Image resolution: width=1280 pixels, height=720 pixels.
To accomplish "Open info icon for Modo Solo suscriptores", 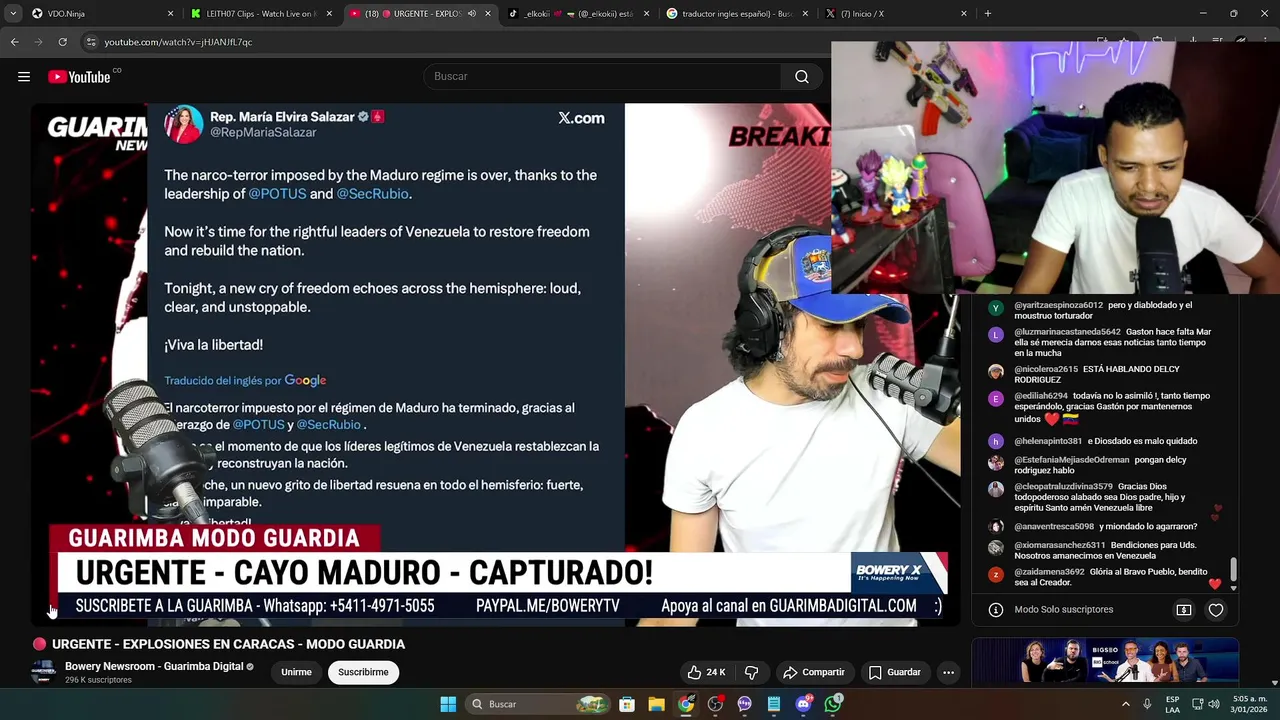I will tap(996, 610).
